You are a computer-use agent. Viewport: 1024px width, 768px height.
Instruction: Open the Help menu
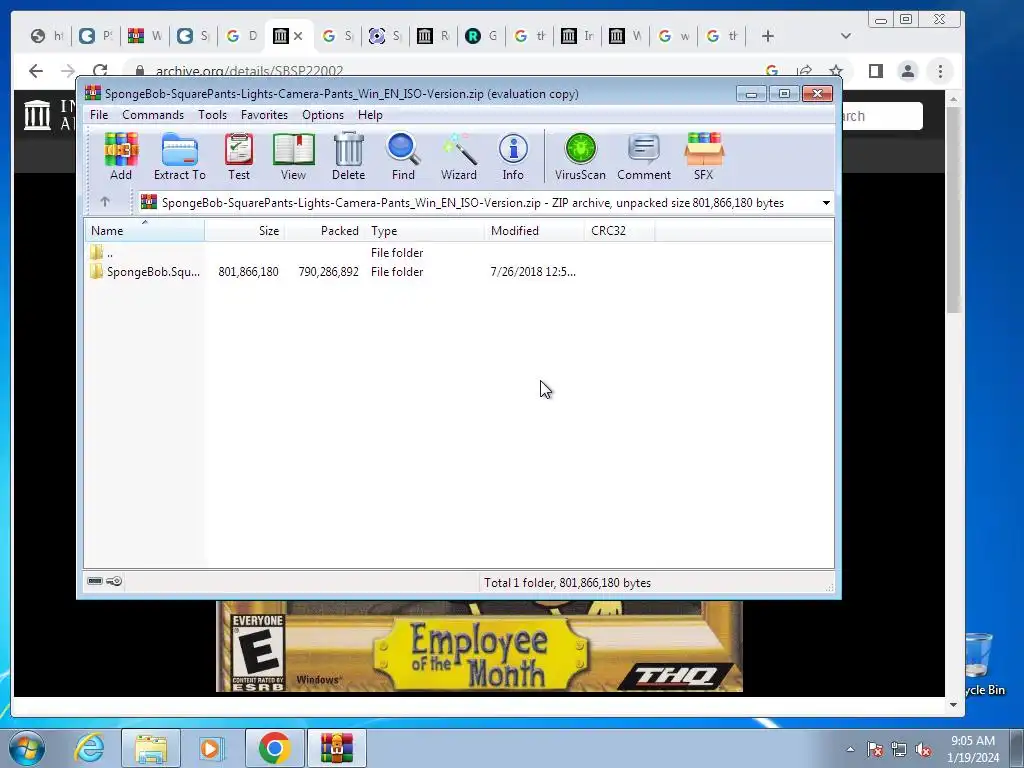click(370, 115)
